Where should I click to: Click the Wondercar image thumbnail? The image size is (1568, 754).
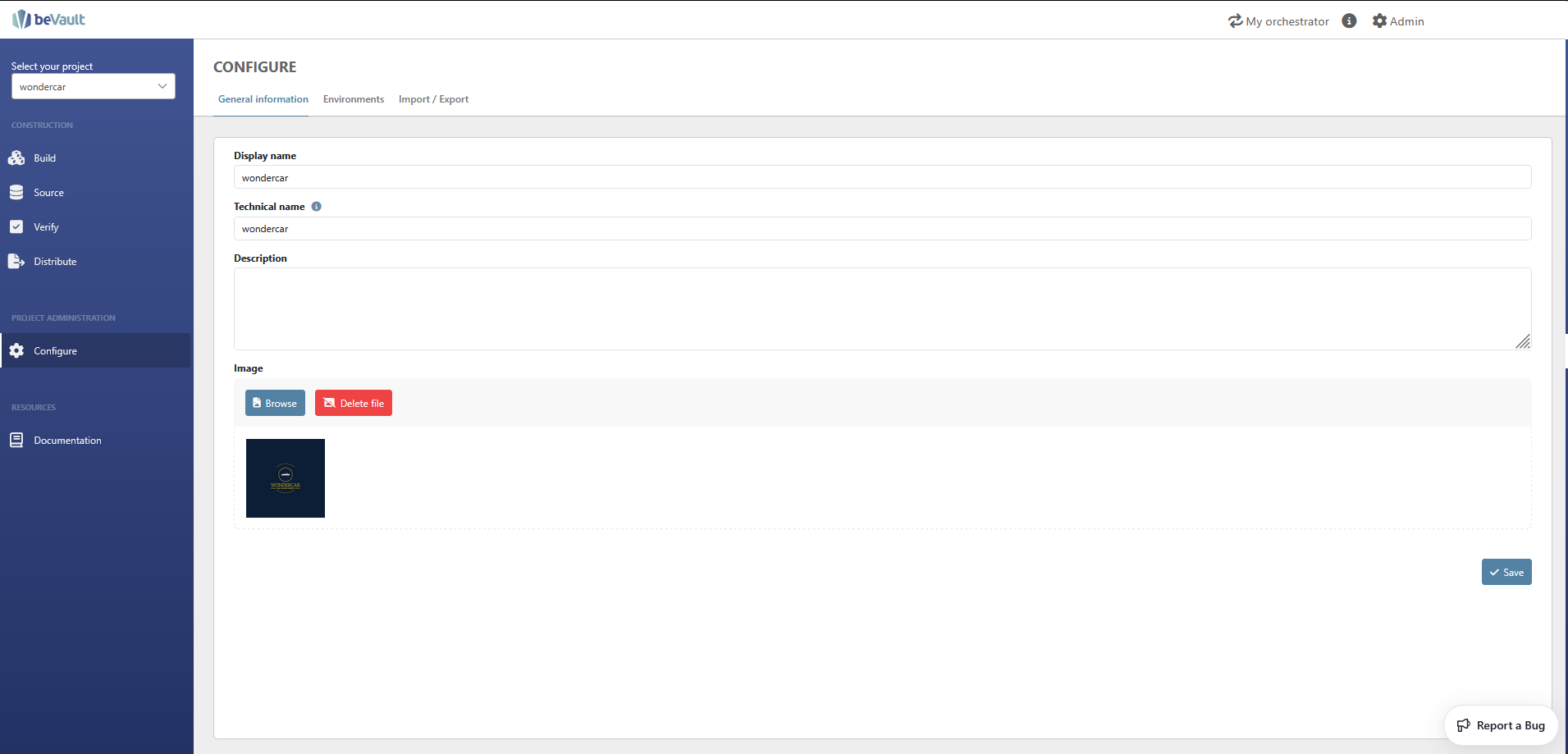pos(286,478)
